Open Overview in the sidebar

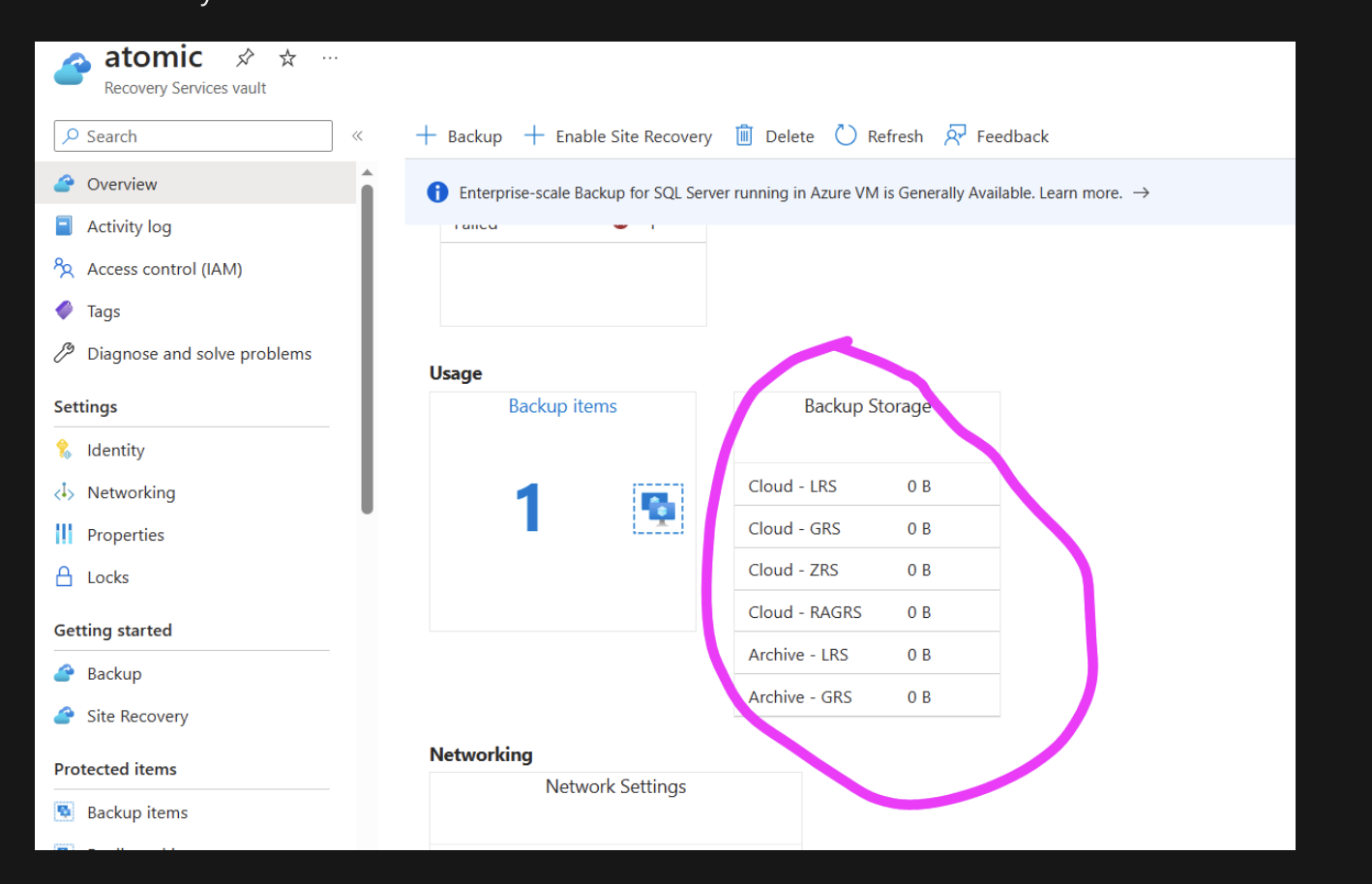pos(195,184)
